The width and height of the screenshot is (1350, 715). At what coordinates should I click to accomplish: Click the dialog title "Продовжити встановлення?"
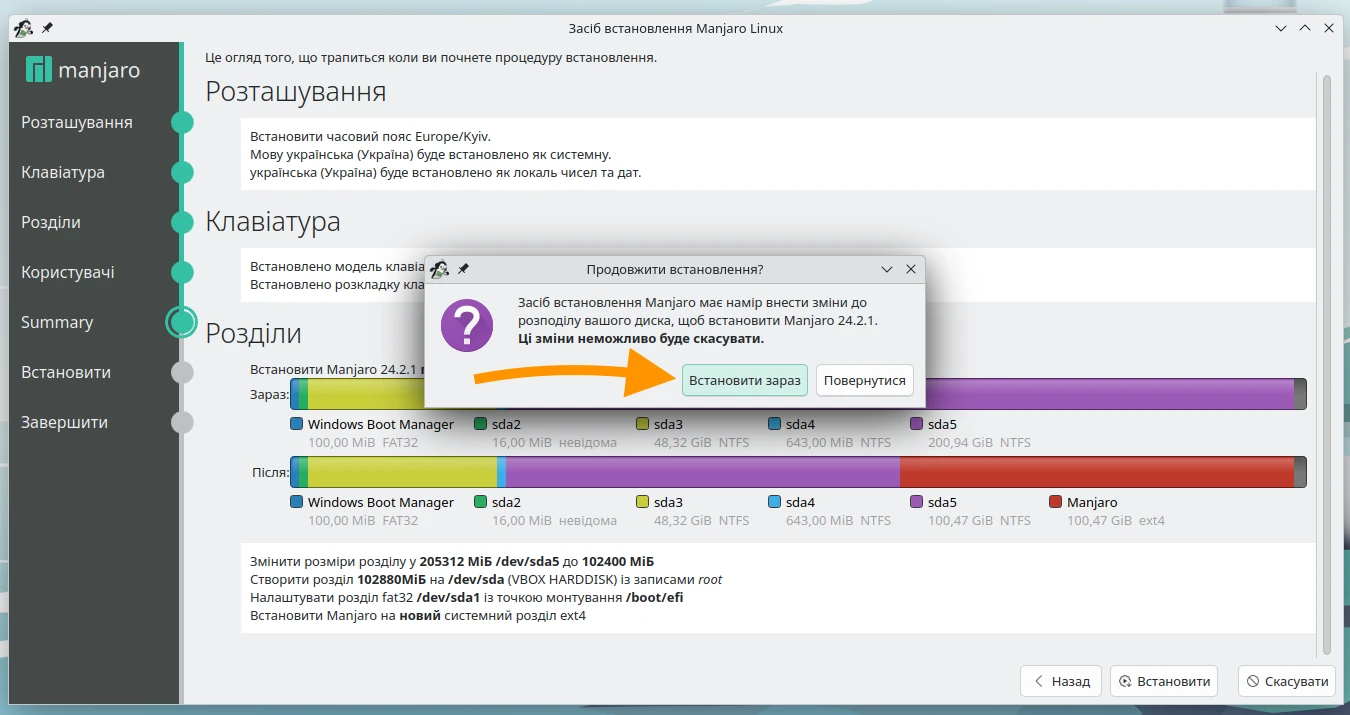pos(675,269)
